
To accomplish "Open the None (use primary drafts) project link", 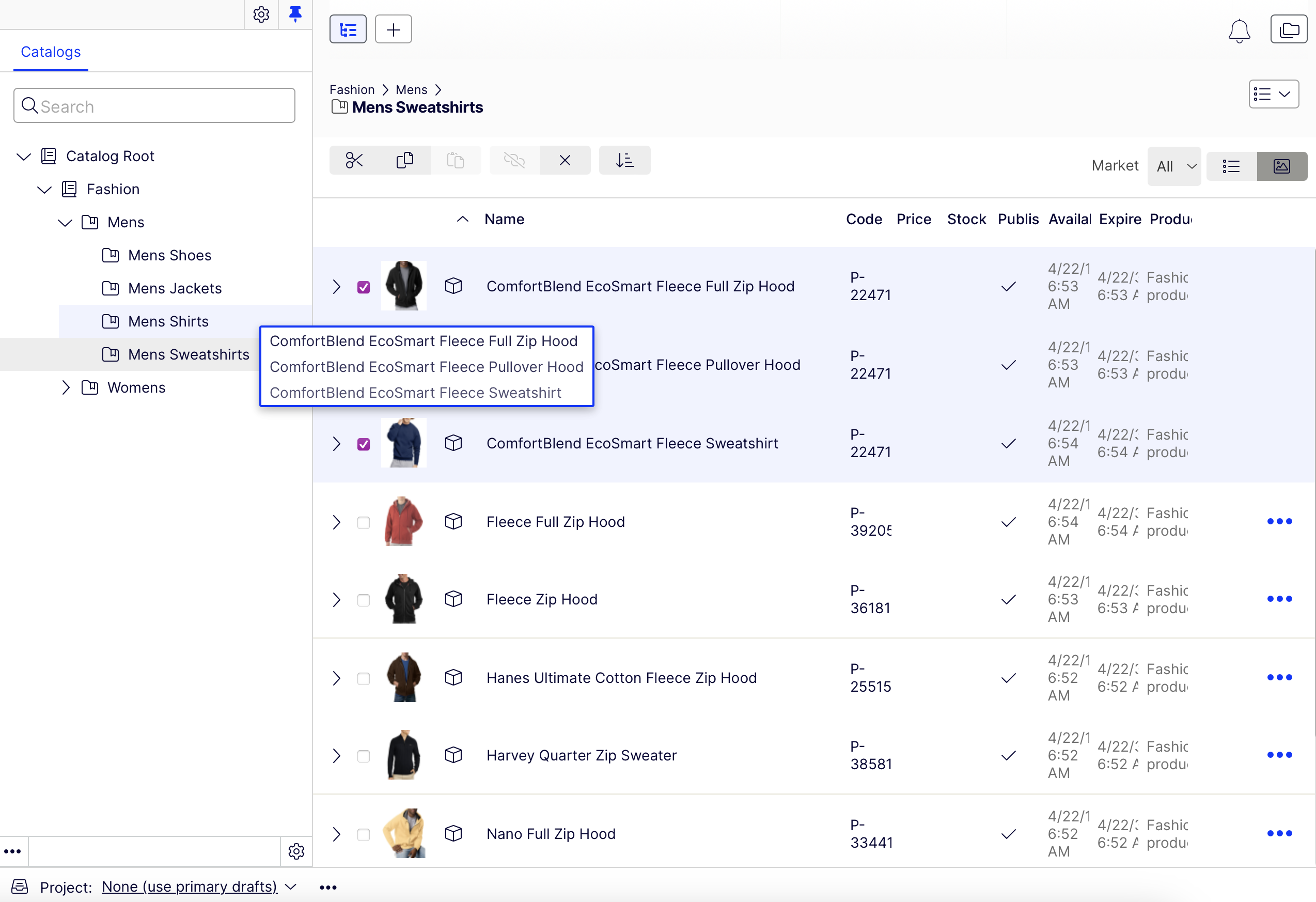I will (x=189, y=886).
